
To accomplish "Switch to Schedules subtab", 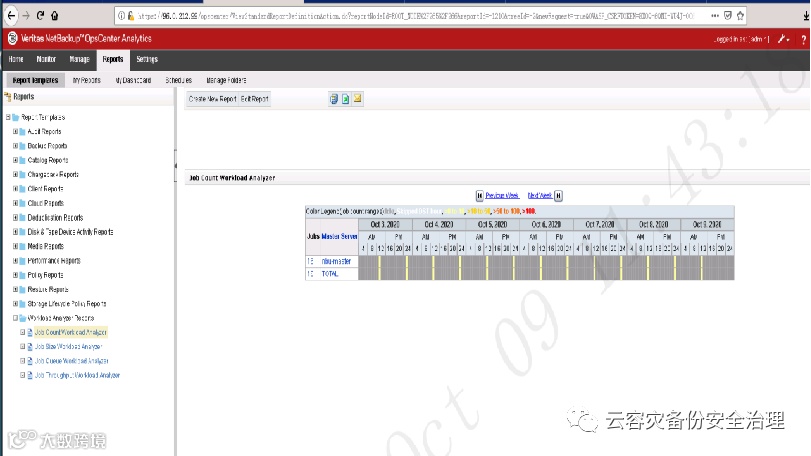I will click(178, 80).
